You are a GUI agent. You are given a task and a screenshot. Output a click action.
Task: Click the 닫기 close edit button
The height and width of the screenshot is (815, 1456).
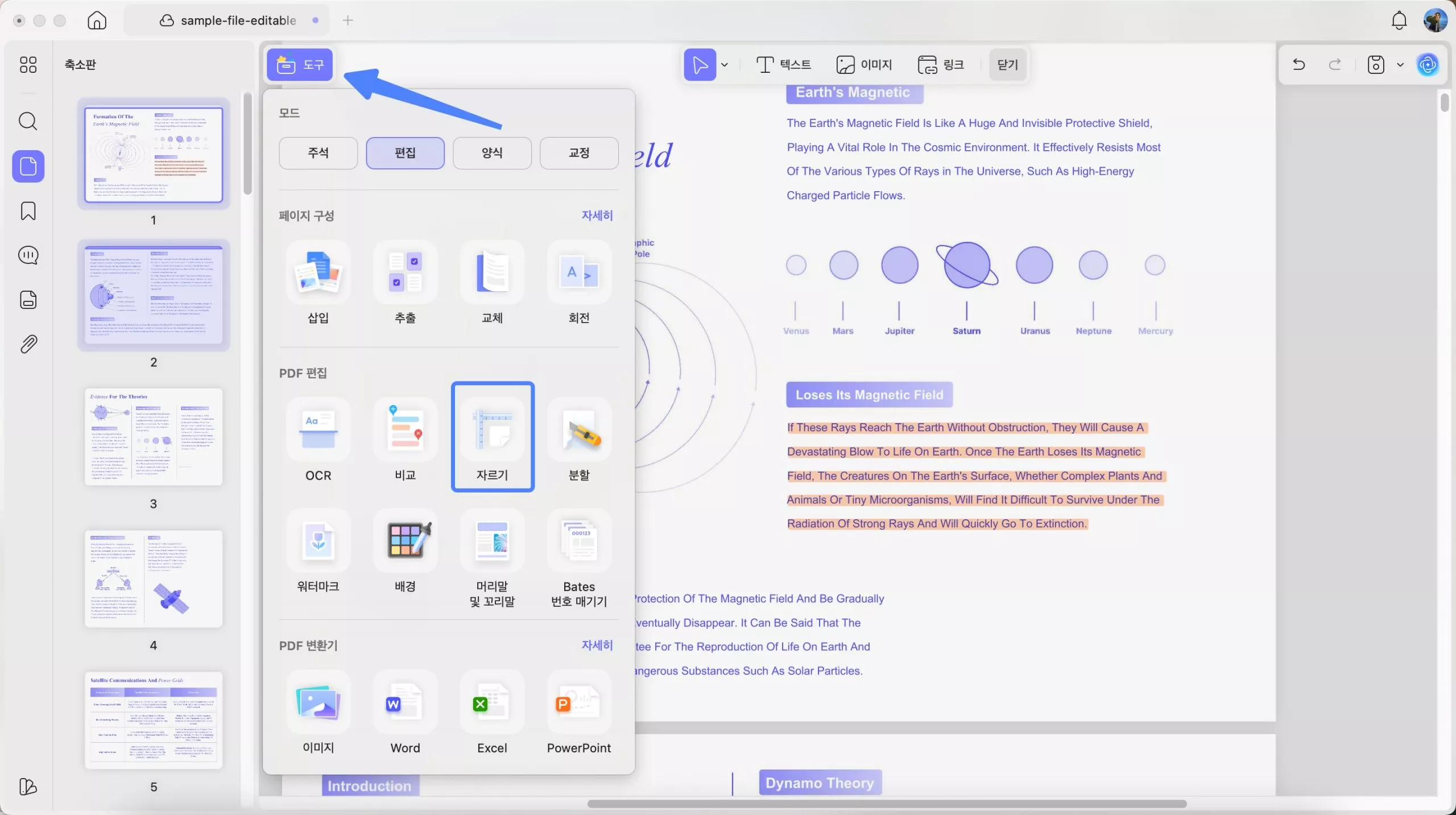[x=1007, y=65]
